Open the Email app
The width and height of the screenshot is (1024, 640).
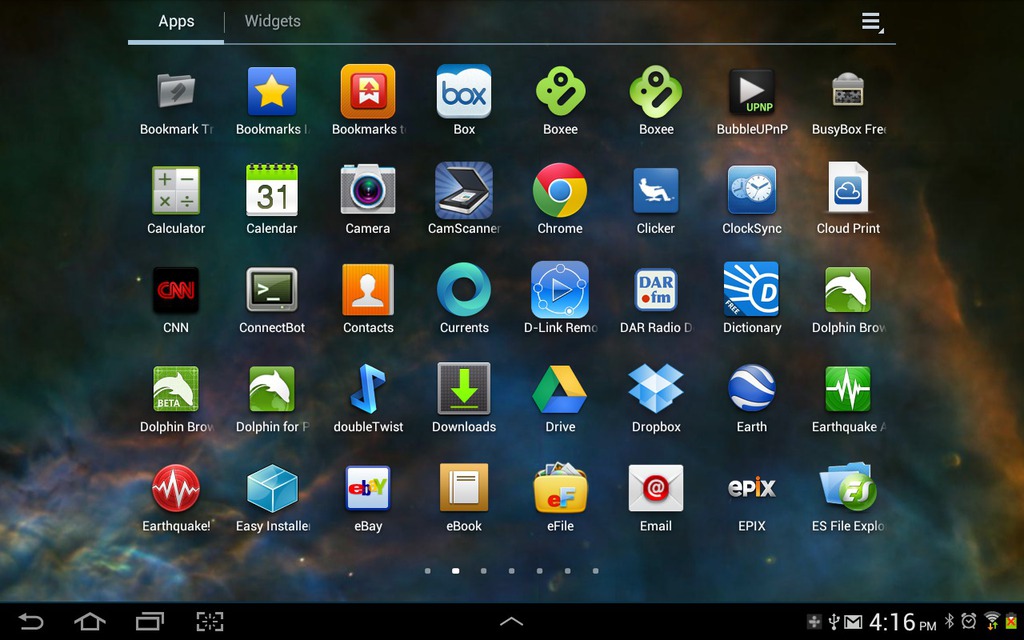656,488
